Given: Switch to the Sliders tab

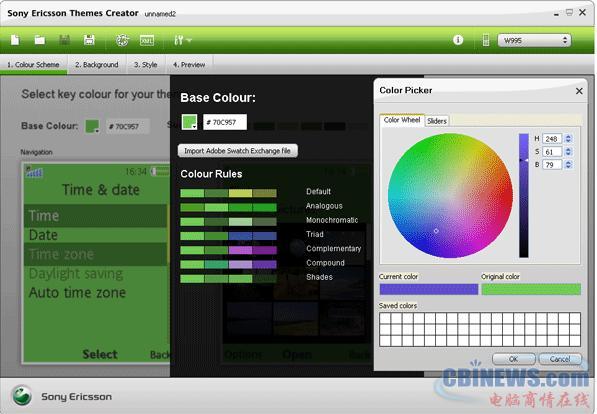Looking at the screenshot, I should [x=436, y=121].
